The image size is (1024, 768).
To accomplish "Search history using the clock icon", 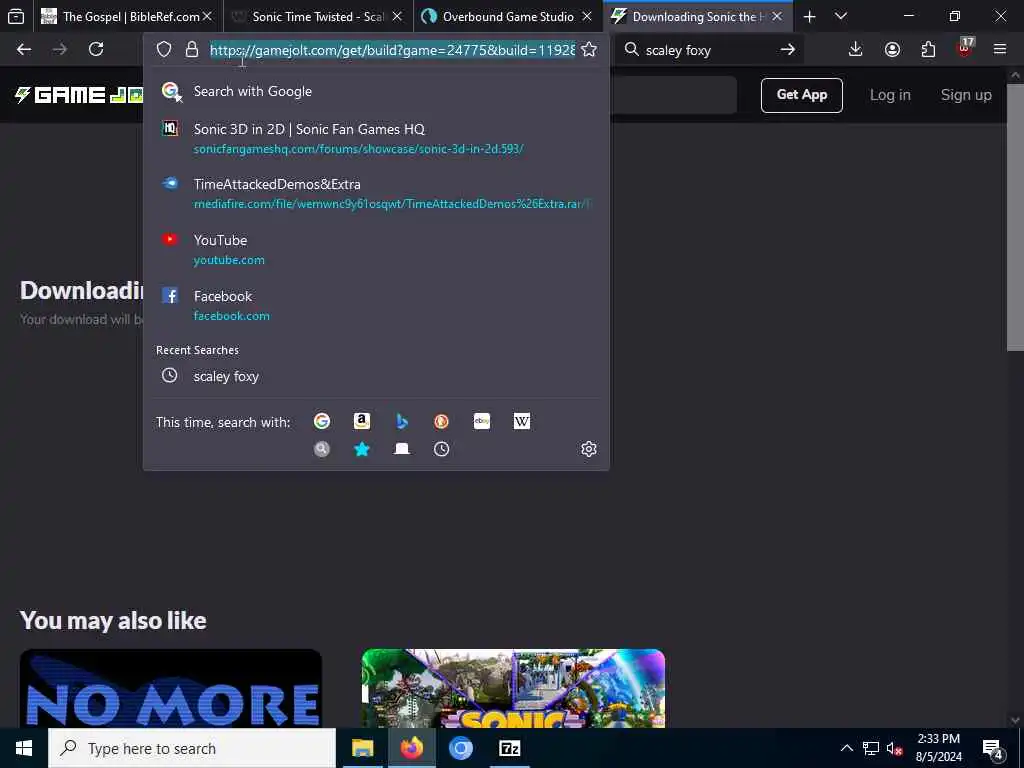I will (441, 449).
